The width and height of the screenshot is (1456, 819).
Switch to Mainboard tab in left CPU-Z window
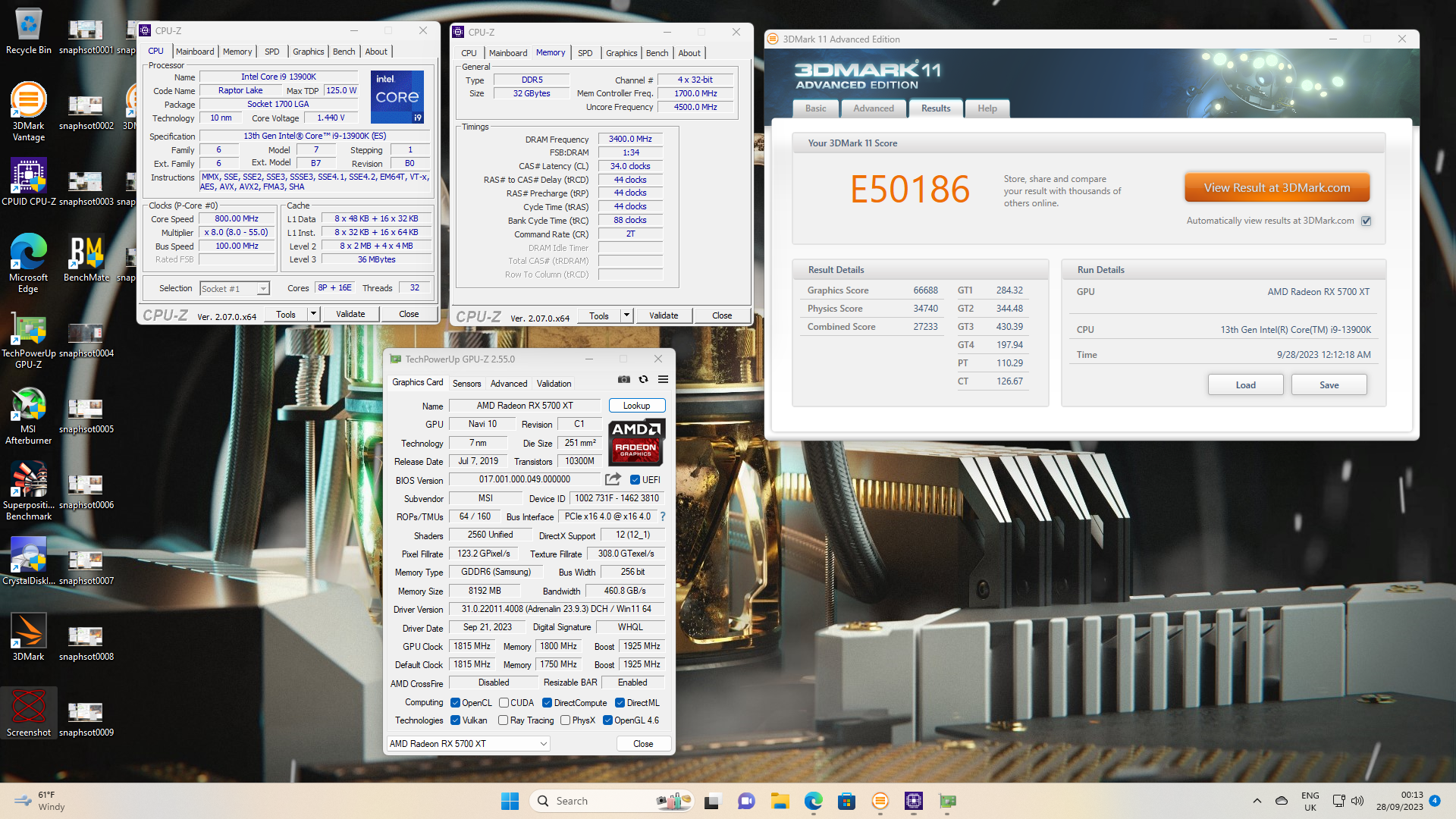coord(195,52)
